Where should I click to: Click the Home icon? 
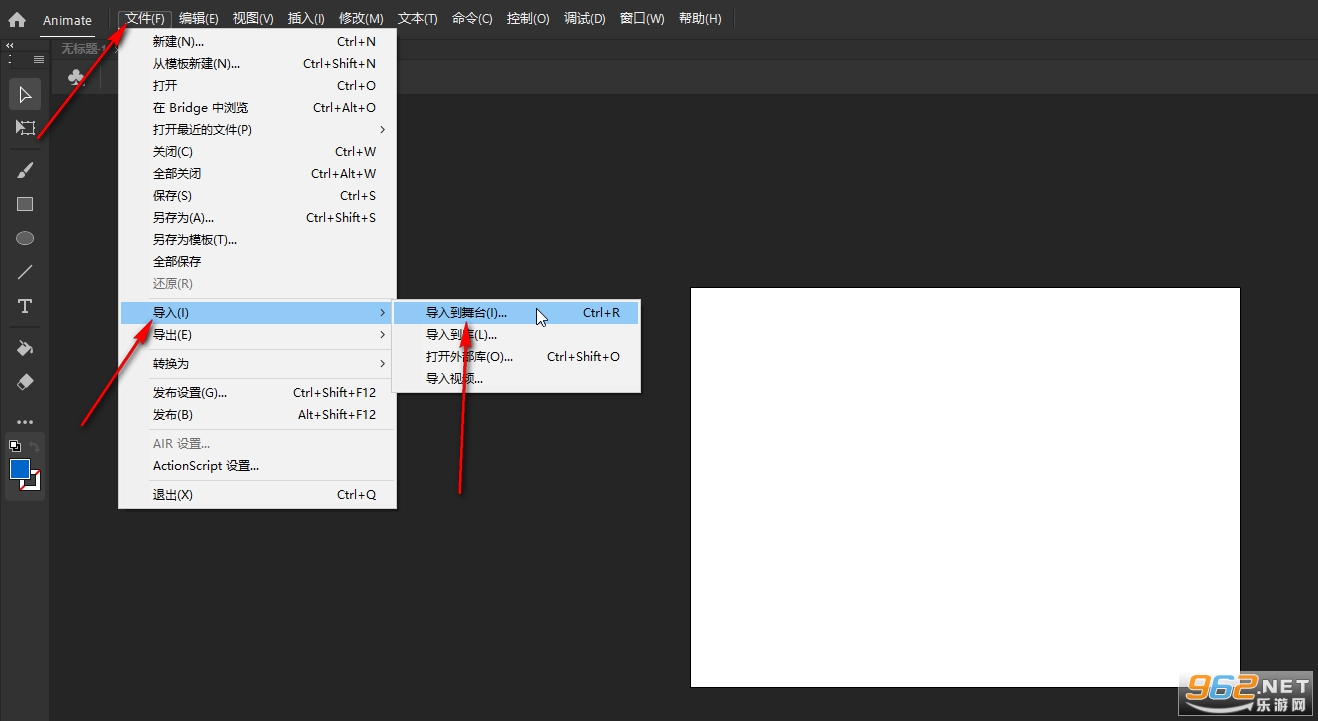tap(17, 19)
